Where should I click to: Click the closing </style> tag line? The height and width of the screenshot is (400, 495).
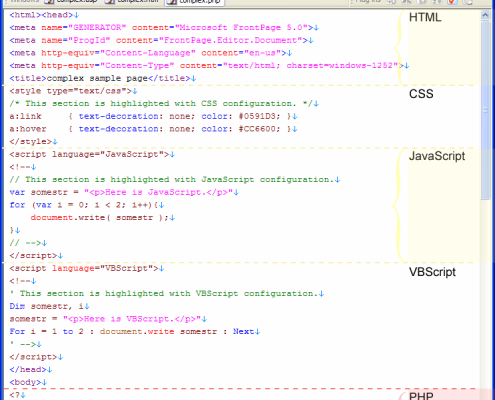coord(33,142)
